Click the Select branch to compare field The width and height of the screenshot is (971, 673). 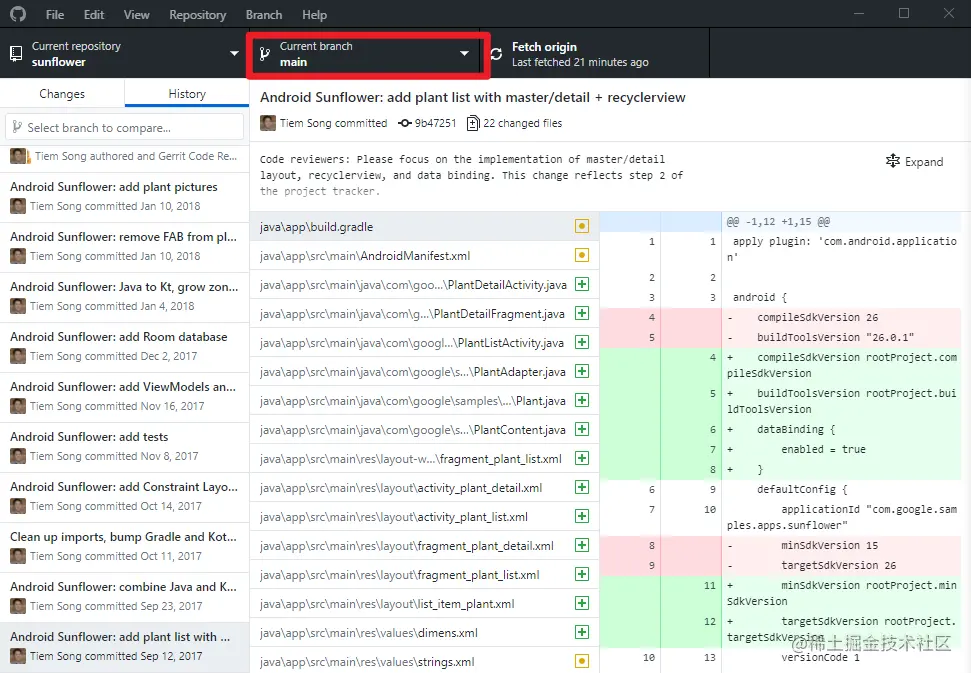124,127
